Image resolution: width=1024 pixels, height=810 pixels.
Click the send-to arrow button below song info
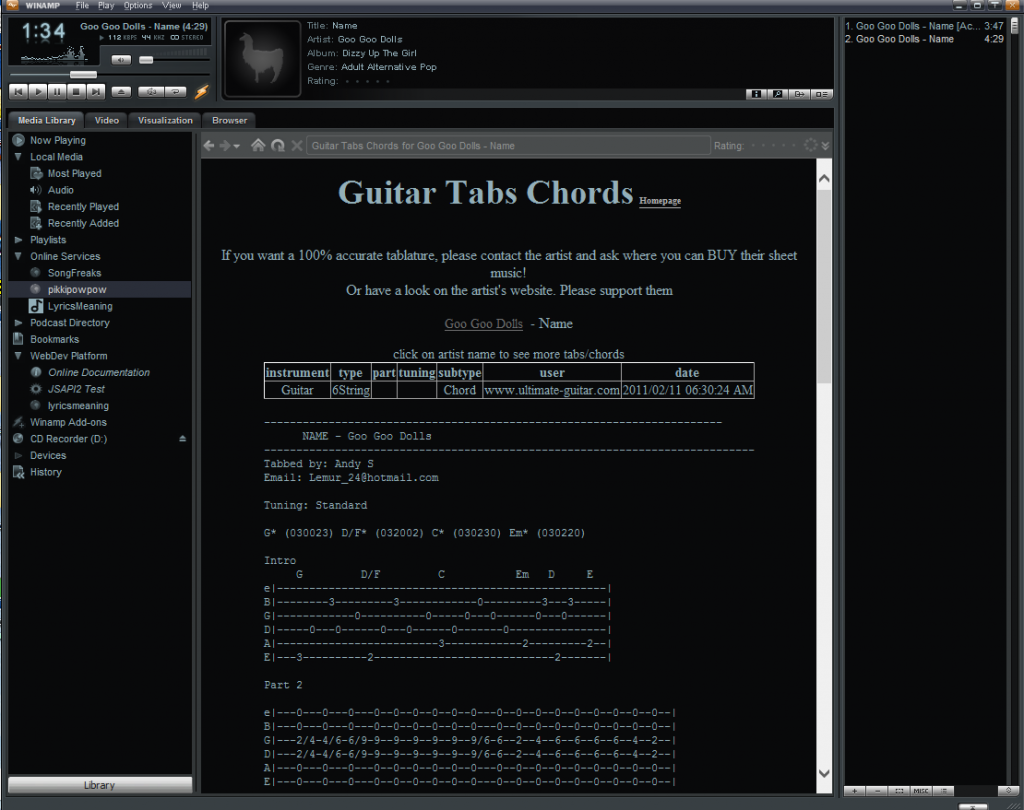pos(799,94)
